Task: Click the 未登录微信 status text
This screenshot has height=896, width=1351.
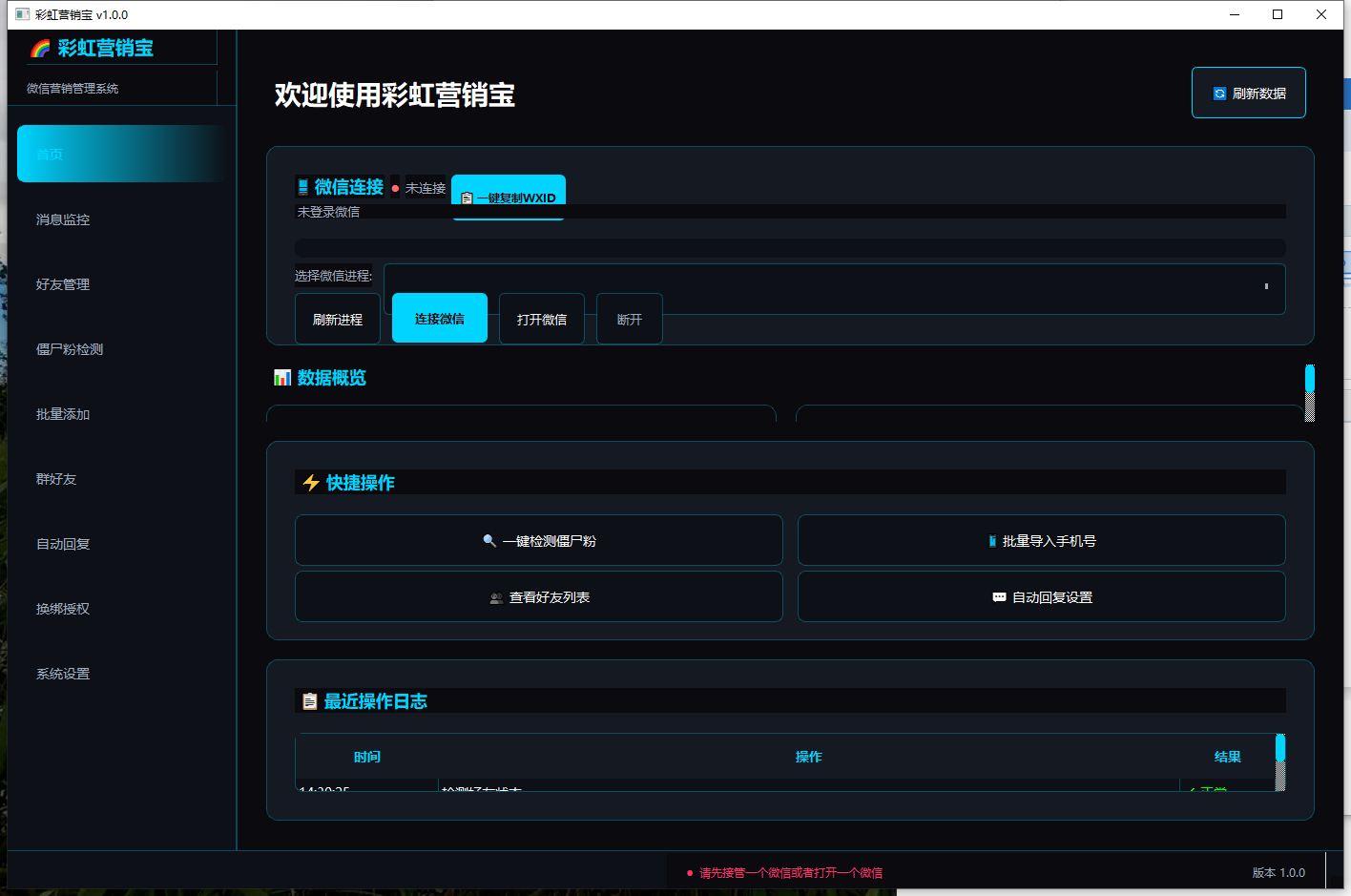Action: tap(328, 212)
